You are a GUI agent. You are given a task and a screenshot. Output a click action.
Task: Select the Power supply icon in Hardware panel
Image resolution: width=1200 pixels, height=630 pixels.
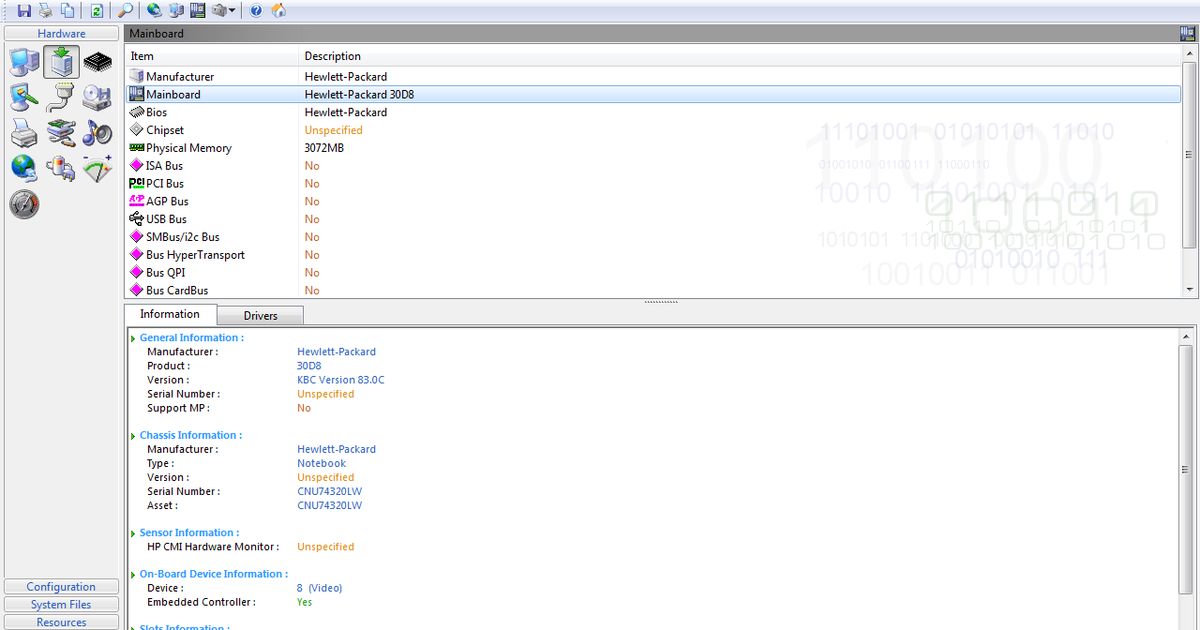pos(60,167)
